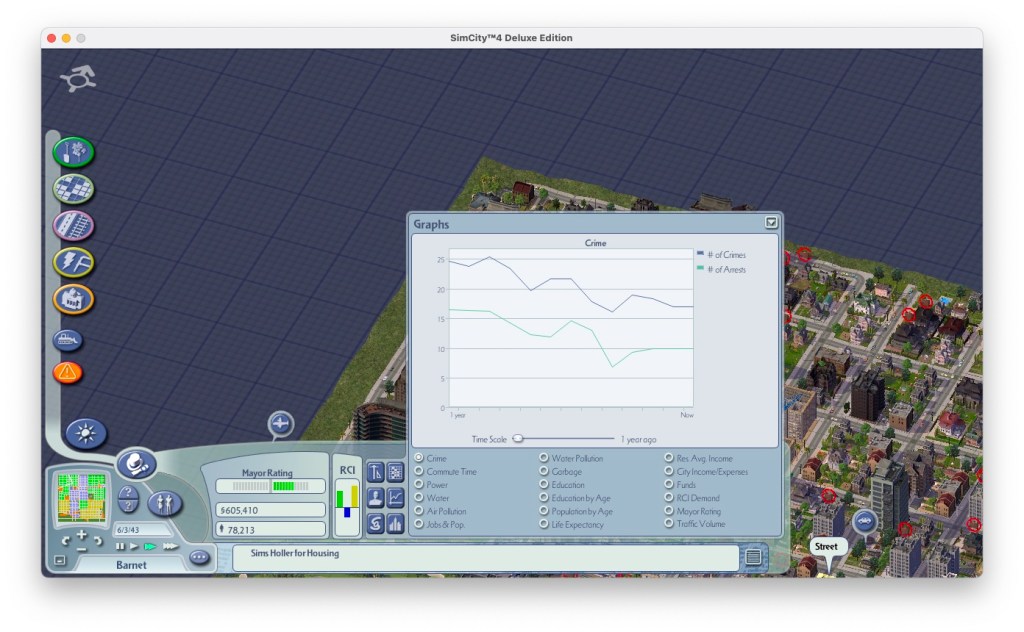Screen dimensions: 1024x632
Task: Click the Mayor Mode top hat icon
Action: (135, 464)
